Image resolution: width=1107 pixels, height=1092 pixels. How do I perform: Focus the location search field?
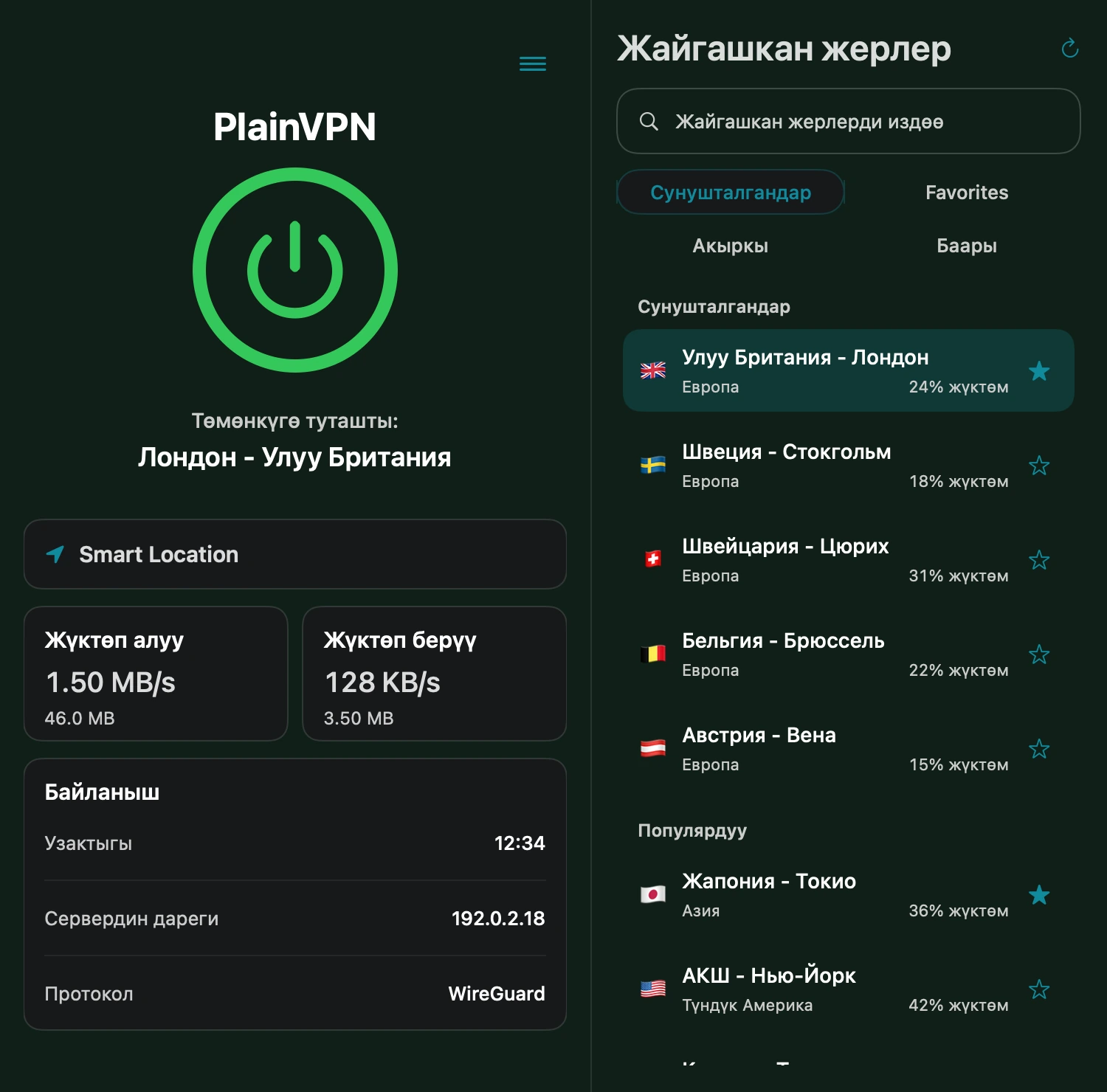pos(849,121)
